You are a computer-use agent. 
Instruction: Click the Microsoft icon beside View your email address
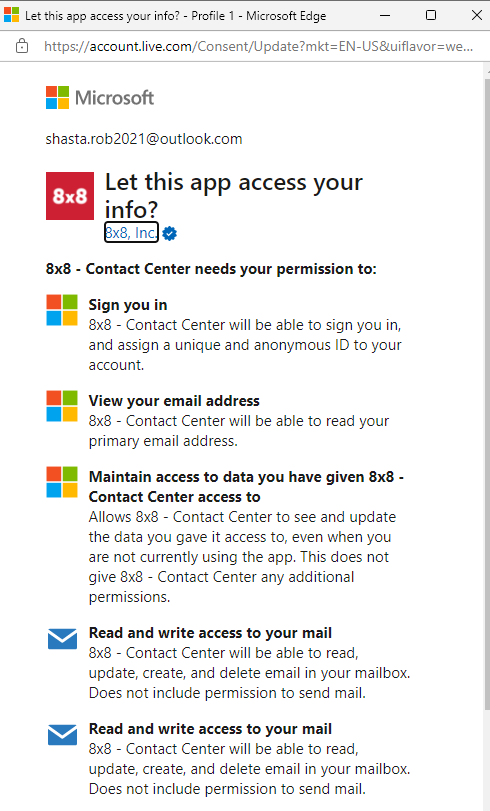62,406
